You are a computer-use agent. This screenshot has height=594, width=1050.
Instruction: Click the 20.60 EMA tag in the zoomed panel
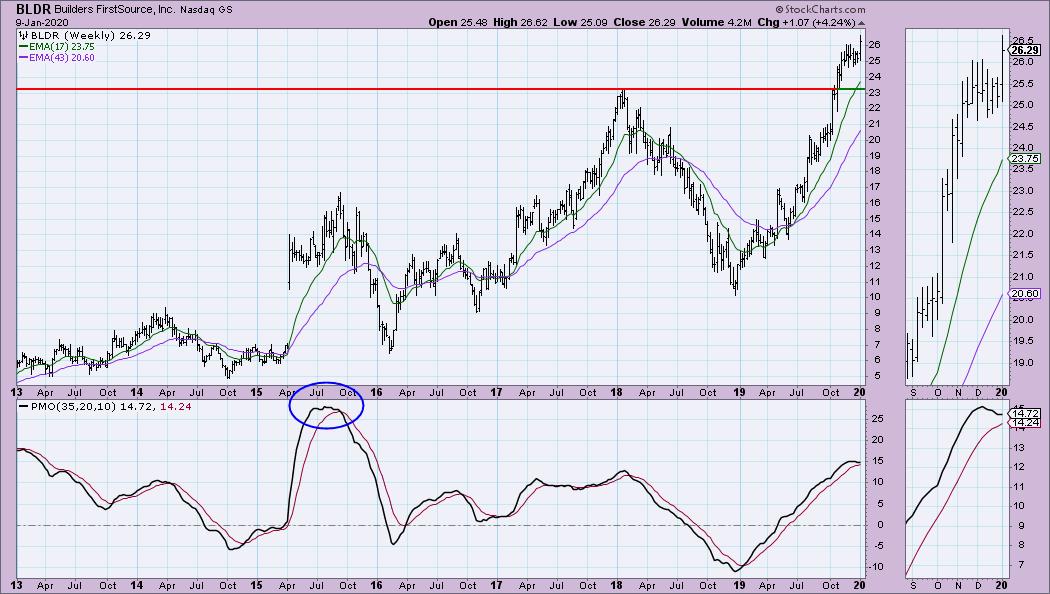click(1025, 293)
